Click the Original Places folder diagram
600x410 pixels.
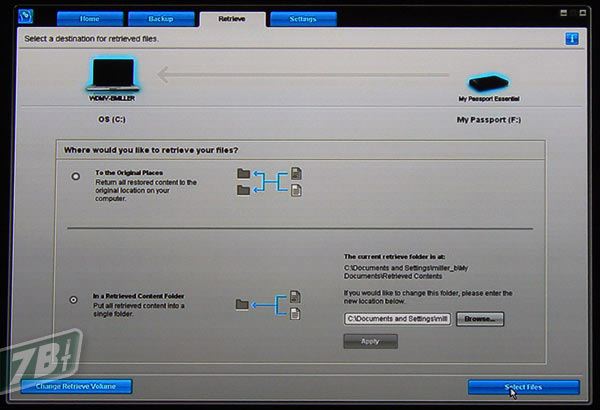(269, 182)
